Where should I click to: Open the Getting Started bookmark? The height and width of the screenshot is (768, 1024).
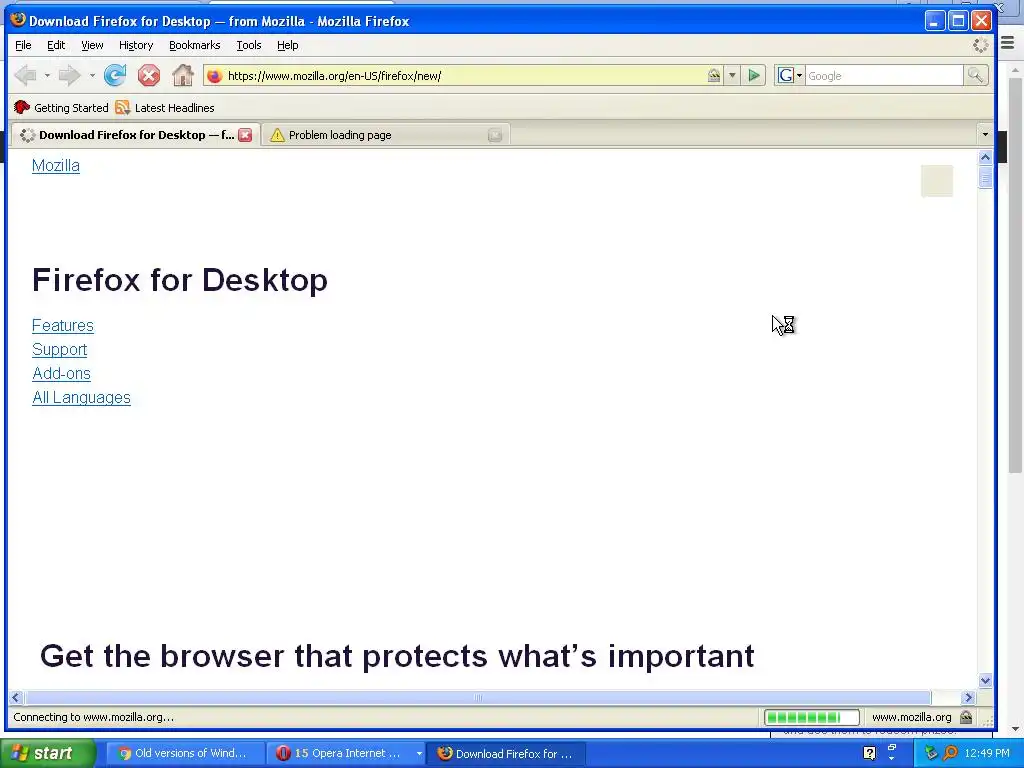(x=61, y=108)
